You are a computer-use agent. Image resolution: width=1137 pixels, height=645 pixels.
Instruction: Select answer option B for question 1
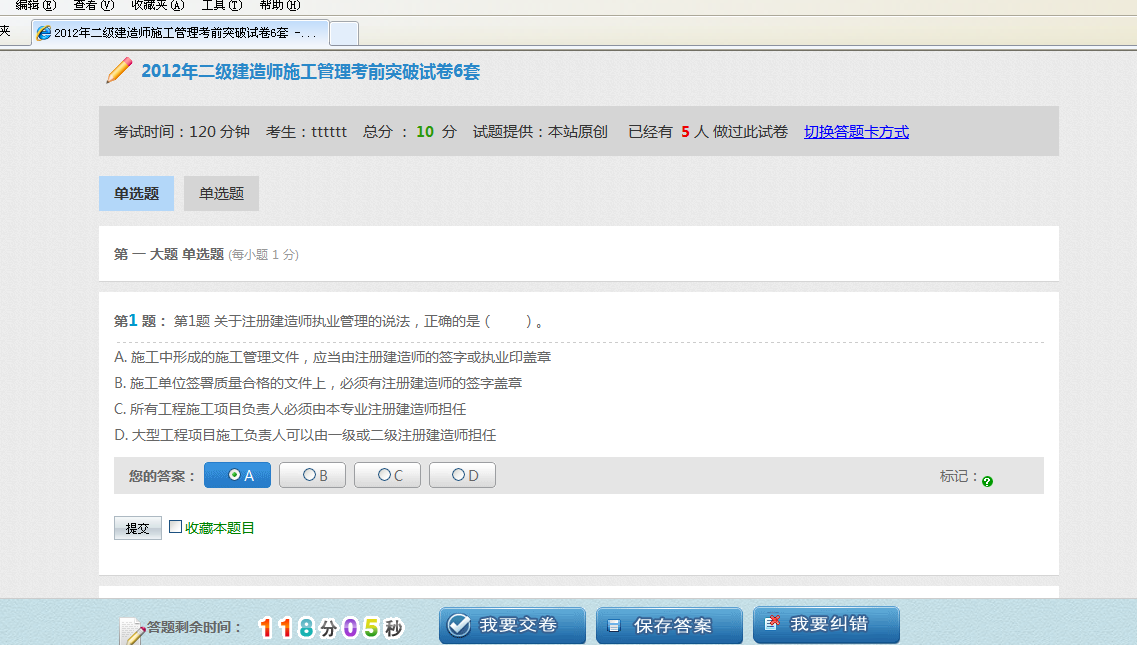click(312, 474)
